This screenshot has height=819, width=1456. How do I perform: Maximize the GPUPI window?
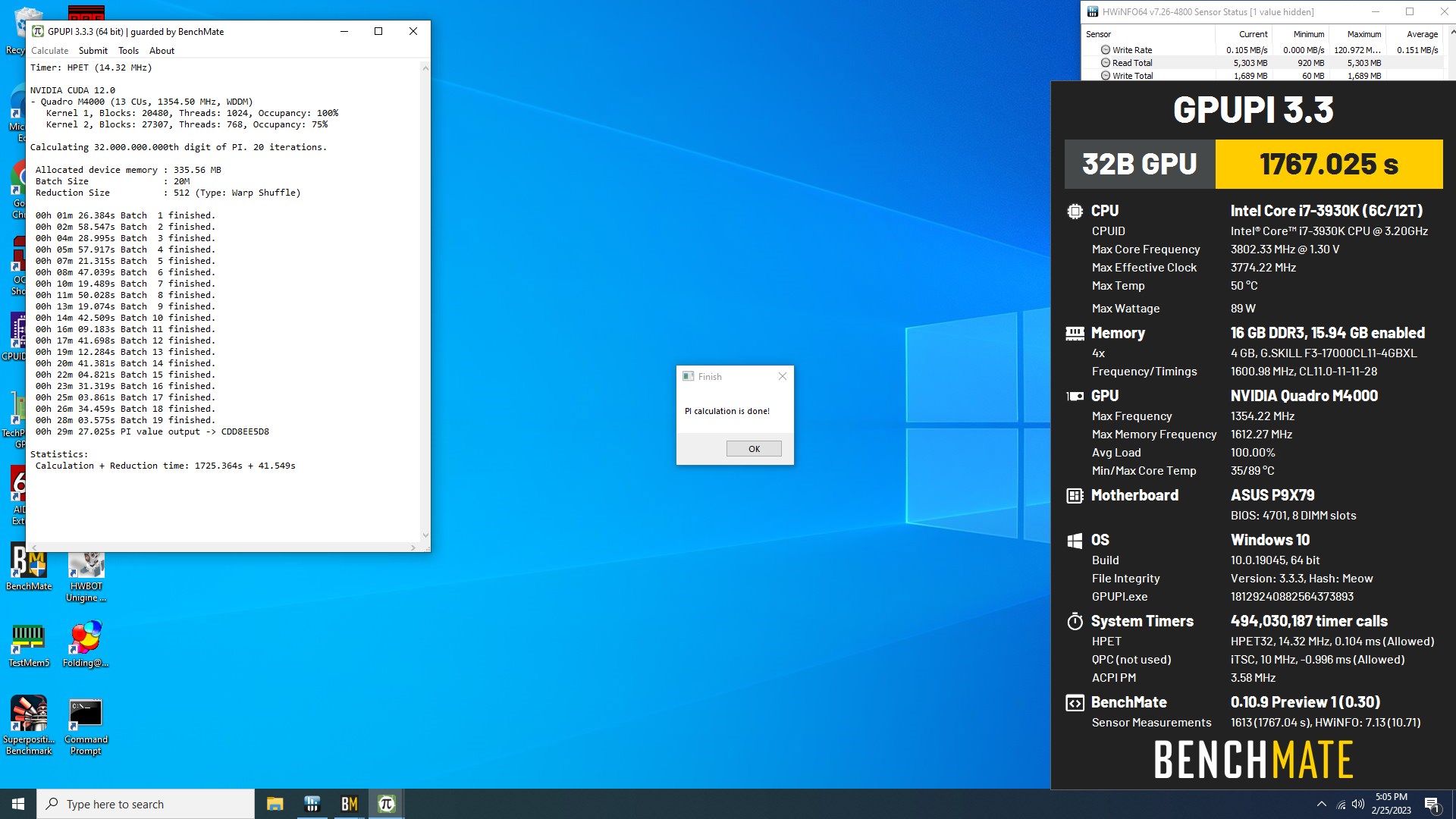pos(378,31)
